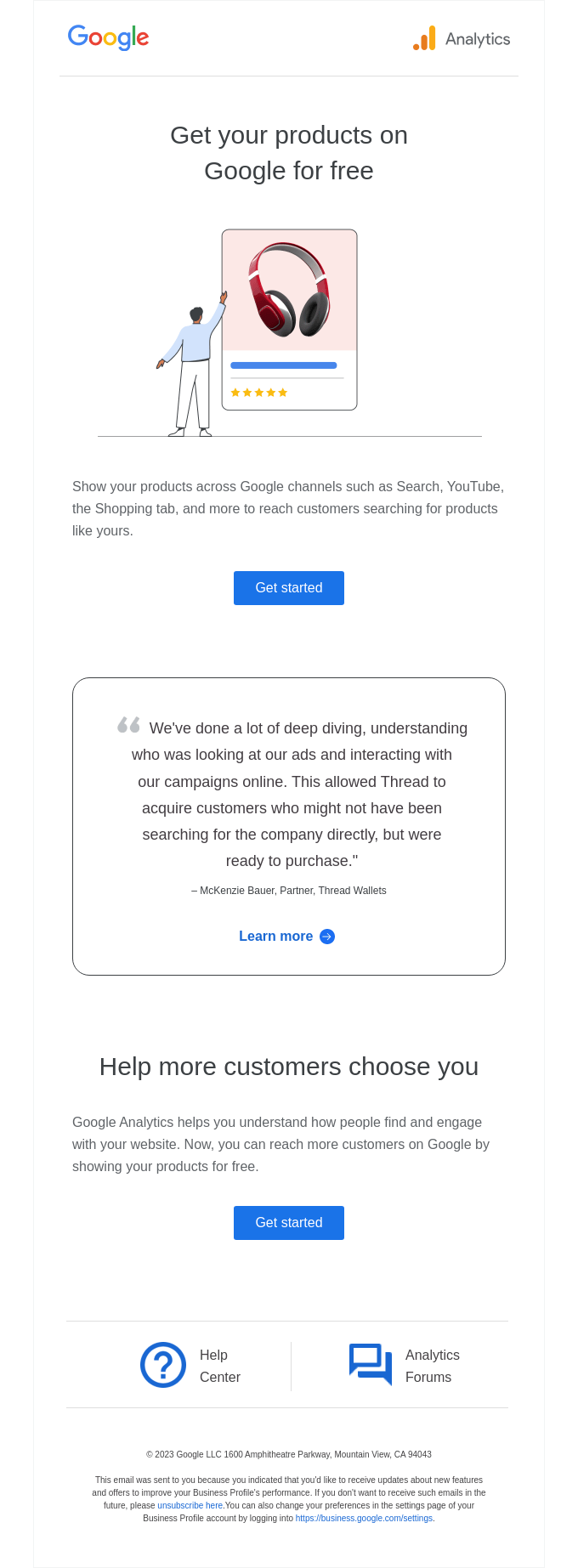This screenshot has height=1568, width=578.
Task: Click the blue progress bar under the headphones
Action: click(284, 364)
